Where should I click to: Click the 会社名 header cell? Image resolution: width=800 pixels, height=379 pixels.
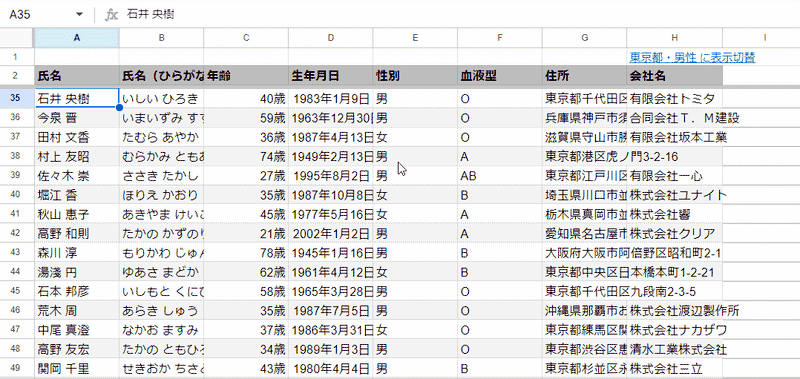pyautogui.click(x=674, y=76)
